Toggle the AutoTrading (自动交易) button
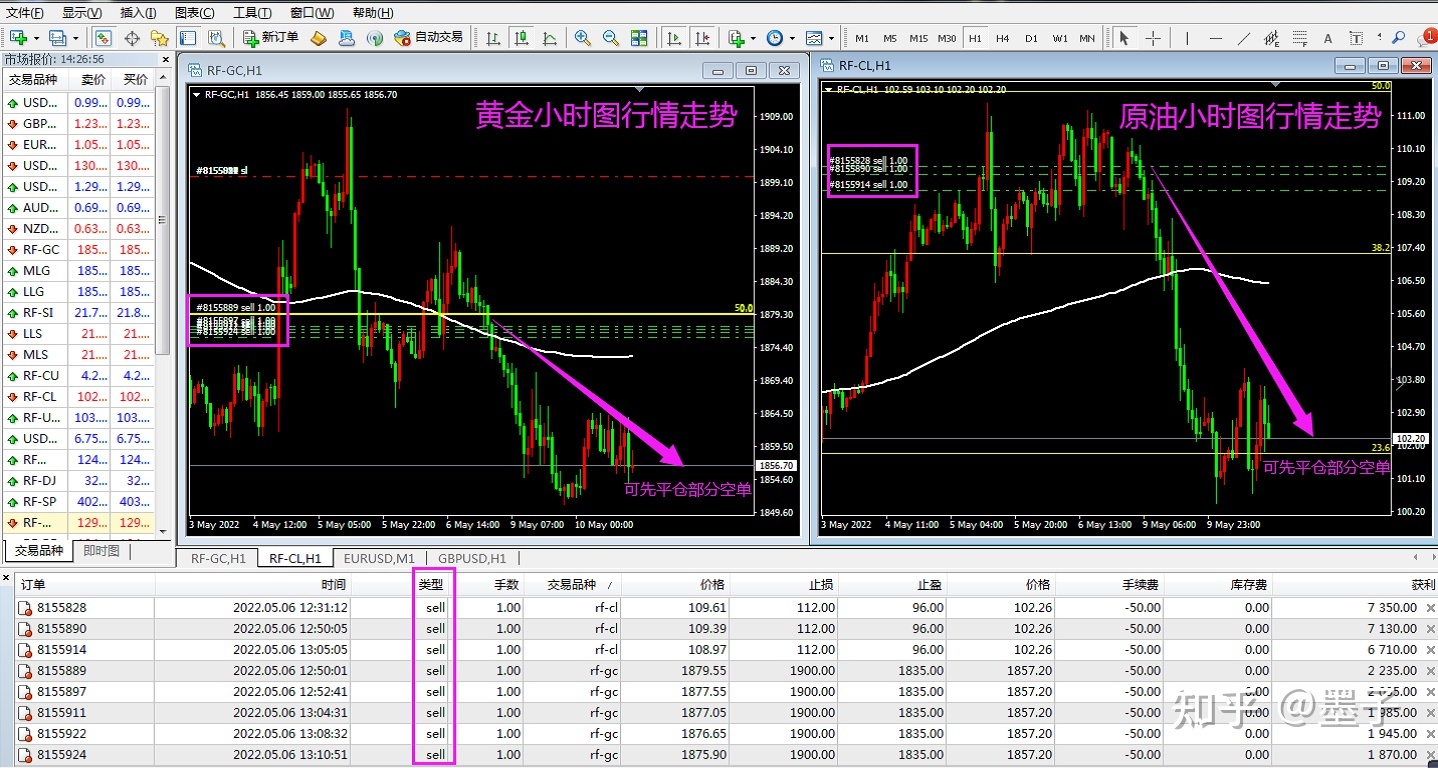 point(428,38)
